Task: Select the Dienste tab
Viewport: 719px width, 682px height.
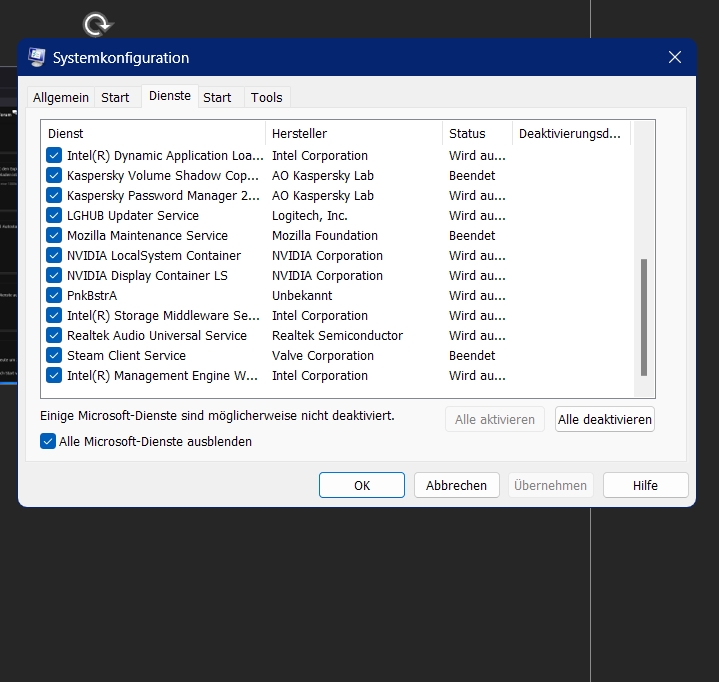Action: tap(170, 95)
